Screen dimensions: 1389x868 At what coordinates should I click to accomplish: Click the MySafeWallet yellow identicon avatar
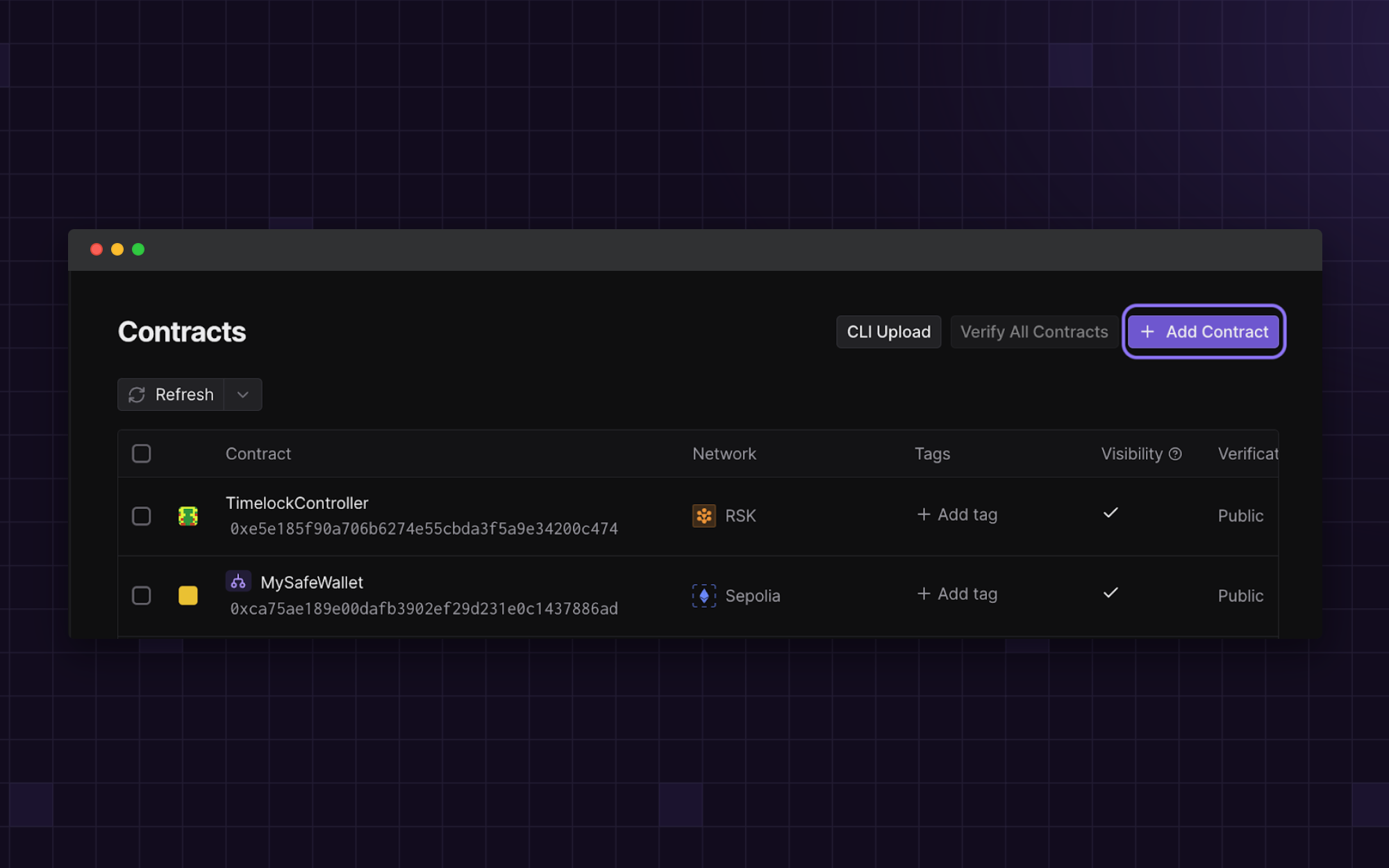click(x=188, y=596)
